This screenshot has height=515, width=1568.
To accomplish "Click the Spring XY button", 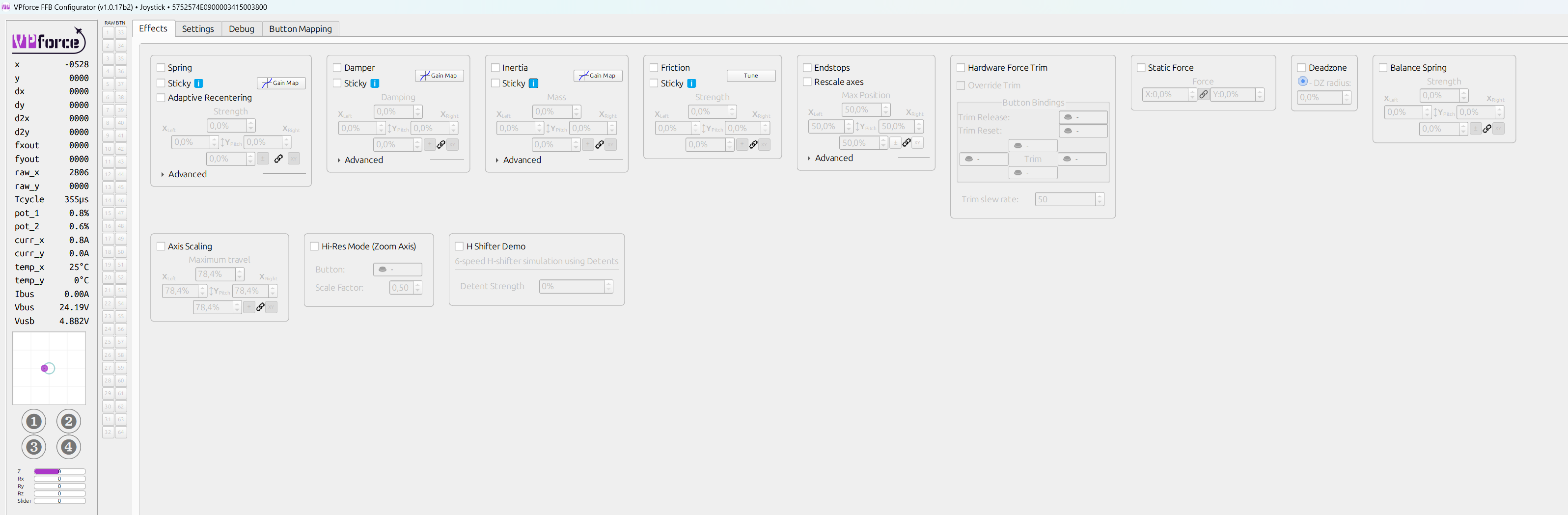I will pos(294,159).
